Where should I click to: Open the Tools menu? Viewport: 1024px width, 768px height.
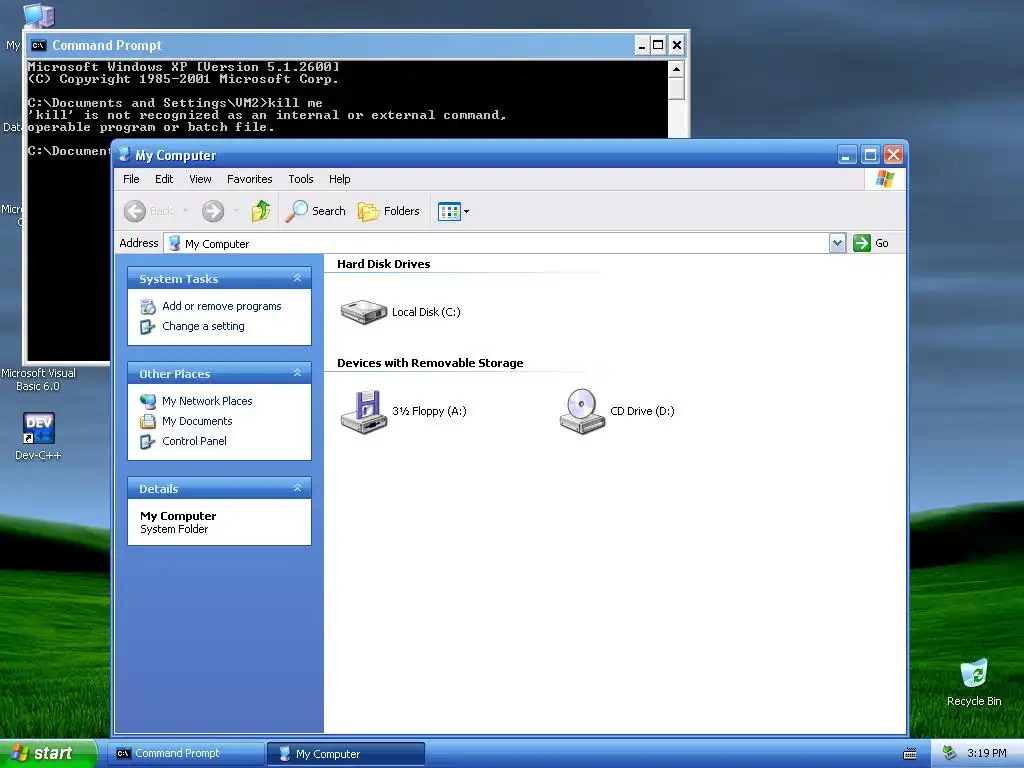pos(300,179)
